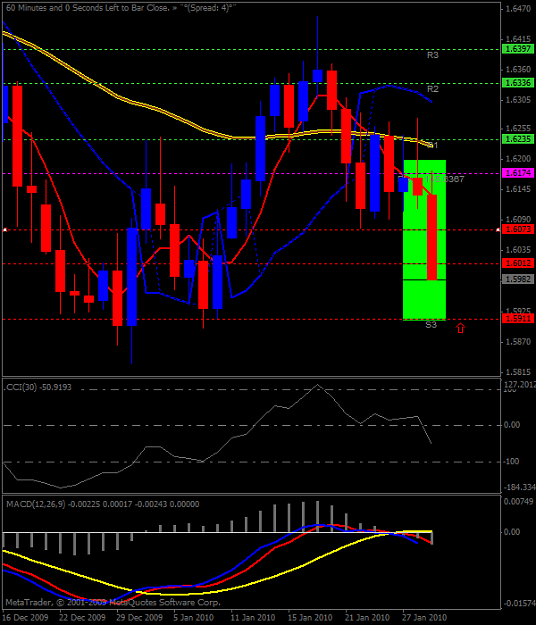
Task: Click the 1.6415 price scale value
Action: (x=518, y=39)
